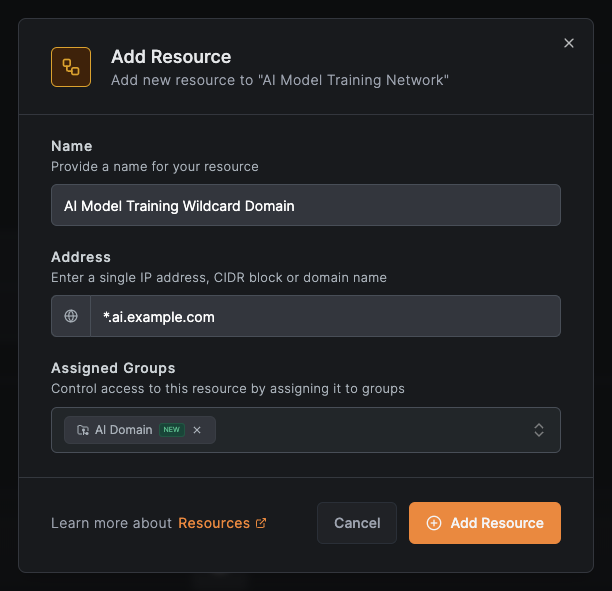612x591 pixels.
Task: Click the Address input field
Action: (326, 316)
